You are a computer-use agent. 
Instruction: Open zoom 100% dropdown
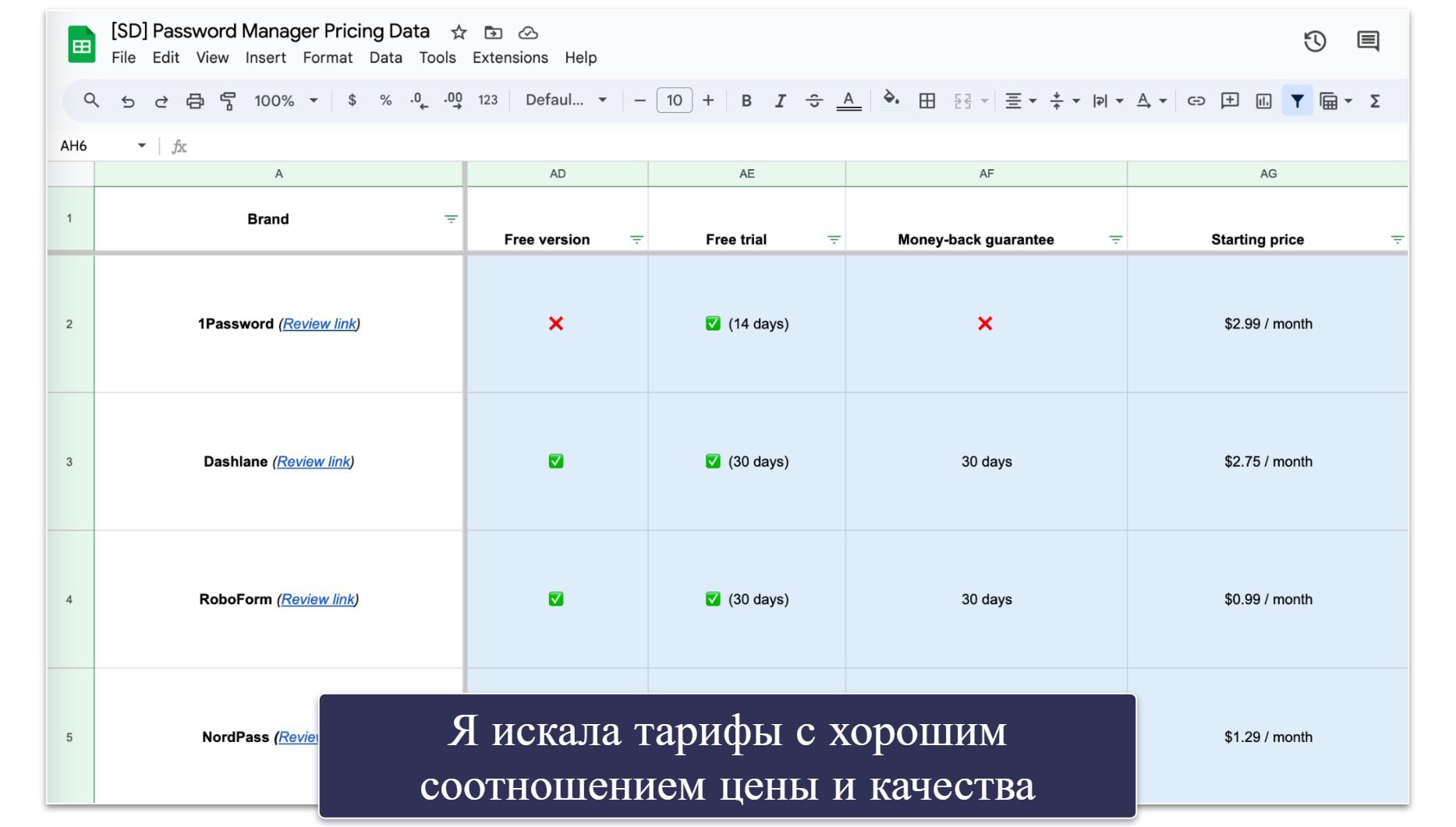pyautogui.click(x=286, y=101)
